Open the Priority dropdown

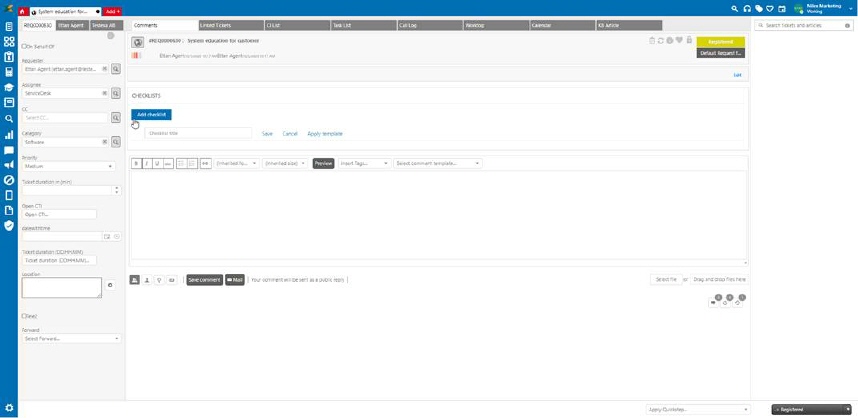68,166
